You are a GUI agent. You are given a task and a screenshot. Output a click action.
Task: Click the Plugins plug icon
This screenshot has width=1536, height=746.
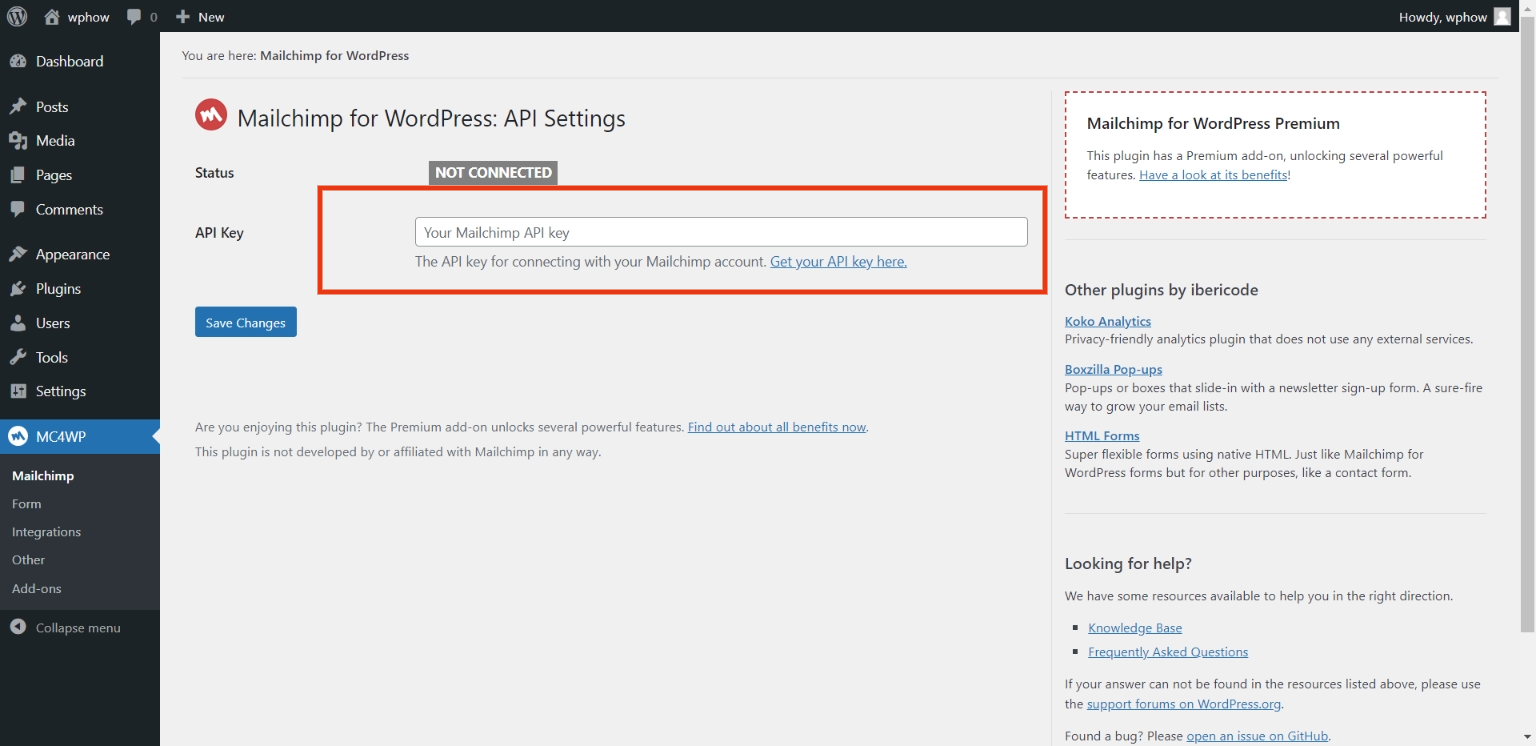(17, 289)
